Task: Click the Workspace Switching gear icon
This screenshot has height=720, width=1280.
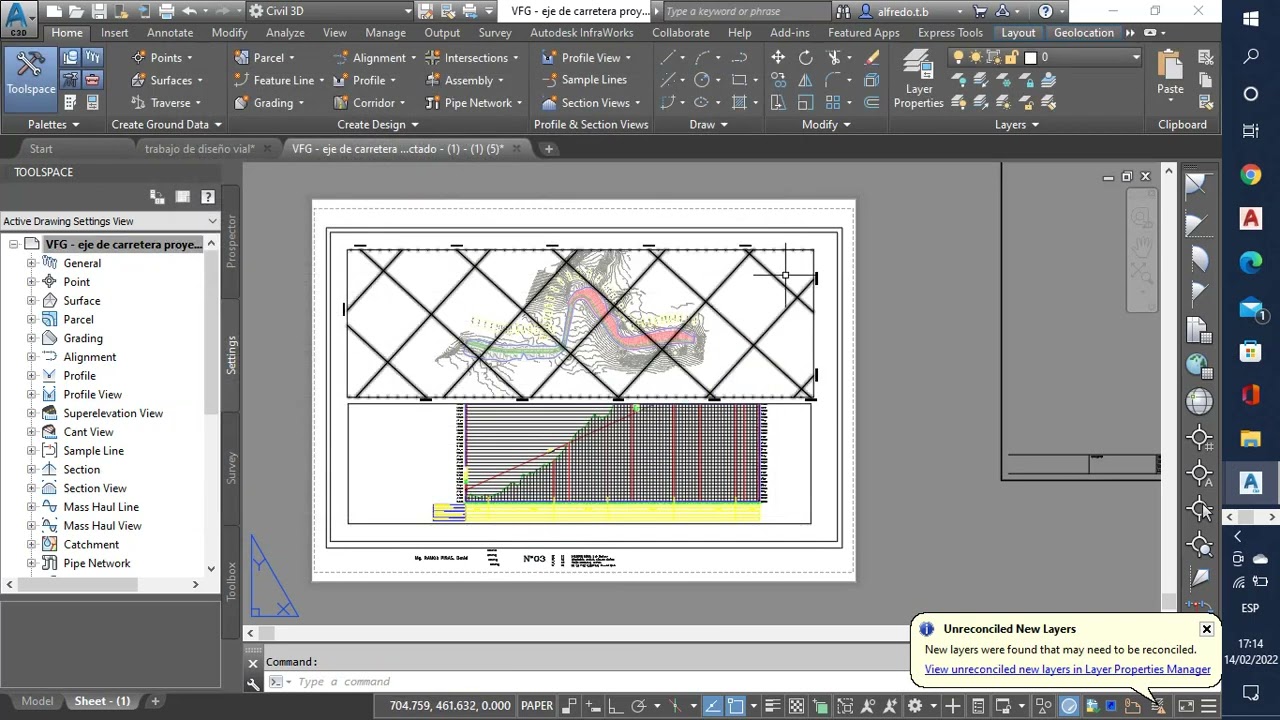Action: [915, 706]
